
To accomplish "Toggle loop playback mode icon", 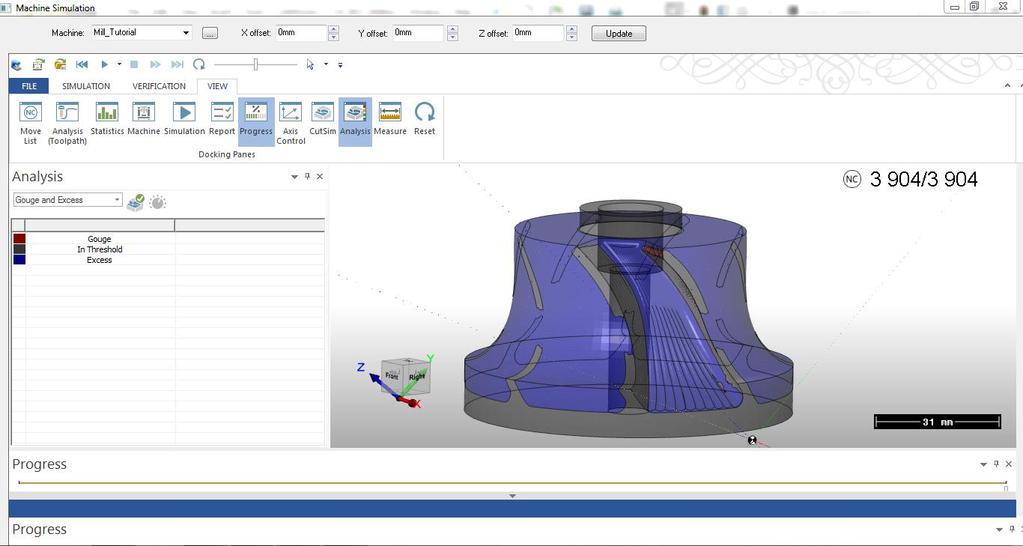I will (x=199, y=64).
